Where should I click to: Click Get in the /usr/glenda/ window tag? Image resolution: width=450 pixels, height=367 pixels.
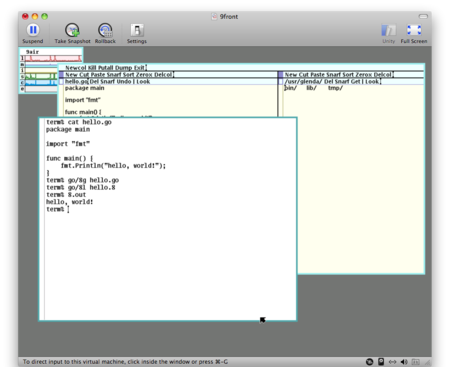click(x=355, y=82)
